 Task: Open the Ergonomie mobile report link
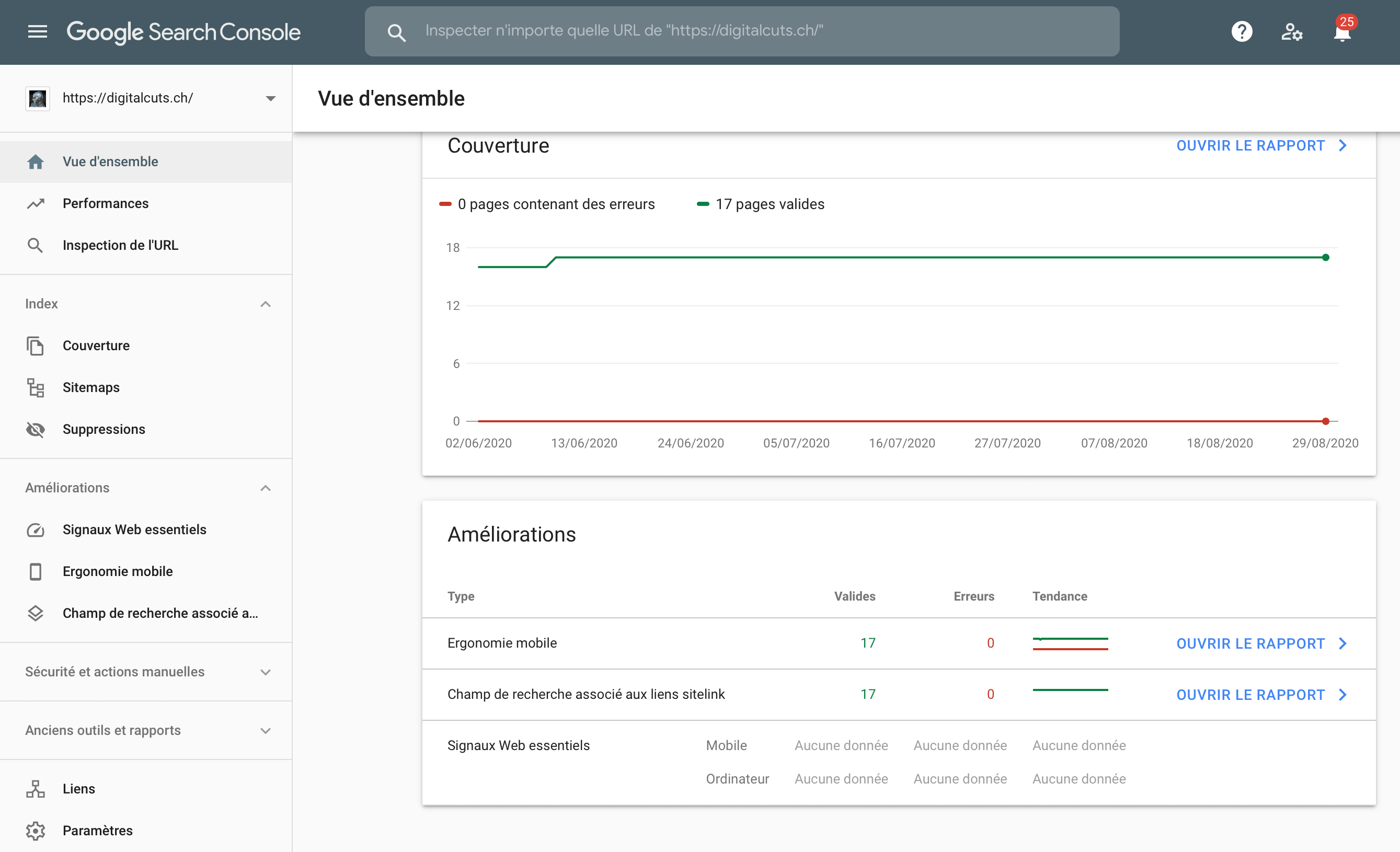[x=1261, y=643]
